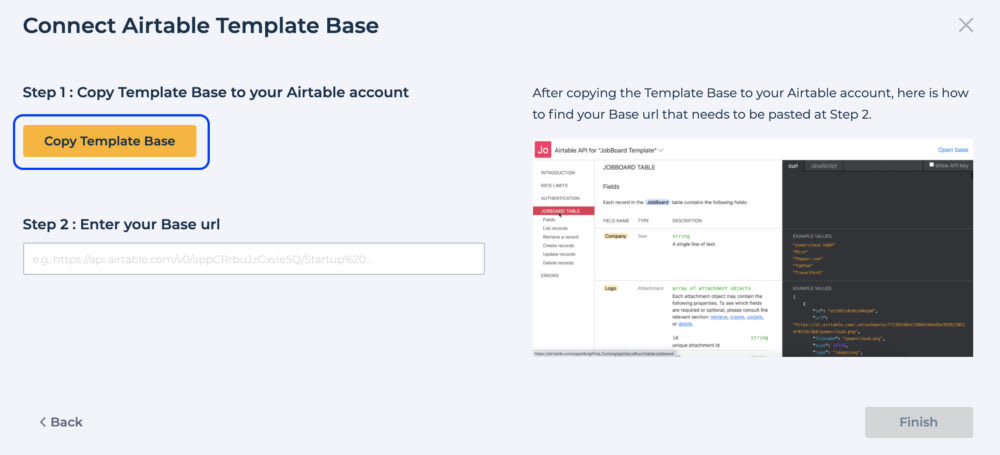Select the "Step 1 : Copy Template Base" heading
This screenshot has height=455, width=1000.
216,92
